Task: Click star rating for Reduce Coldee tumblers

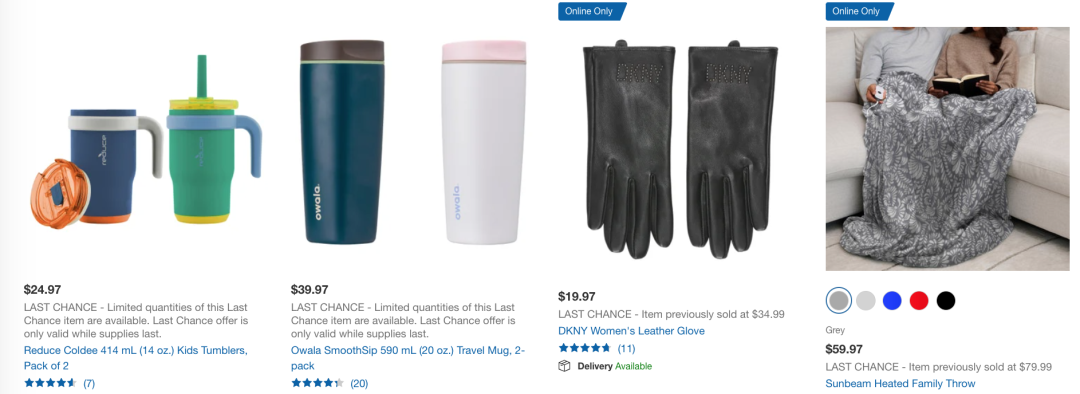Action: (50, 383)
